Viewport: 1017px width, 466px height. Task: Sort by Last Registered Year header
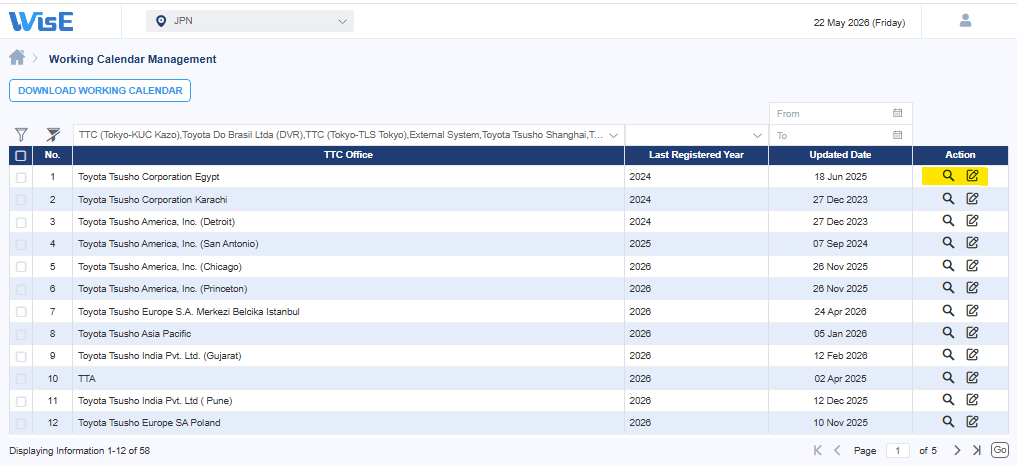click(x=697, y=154)
